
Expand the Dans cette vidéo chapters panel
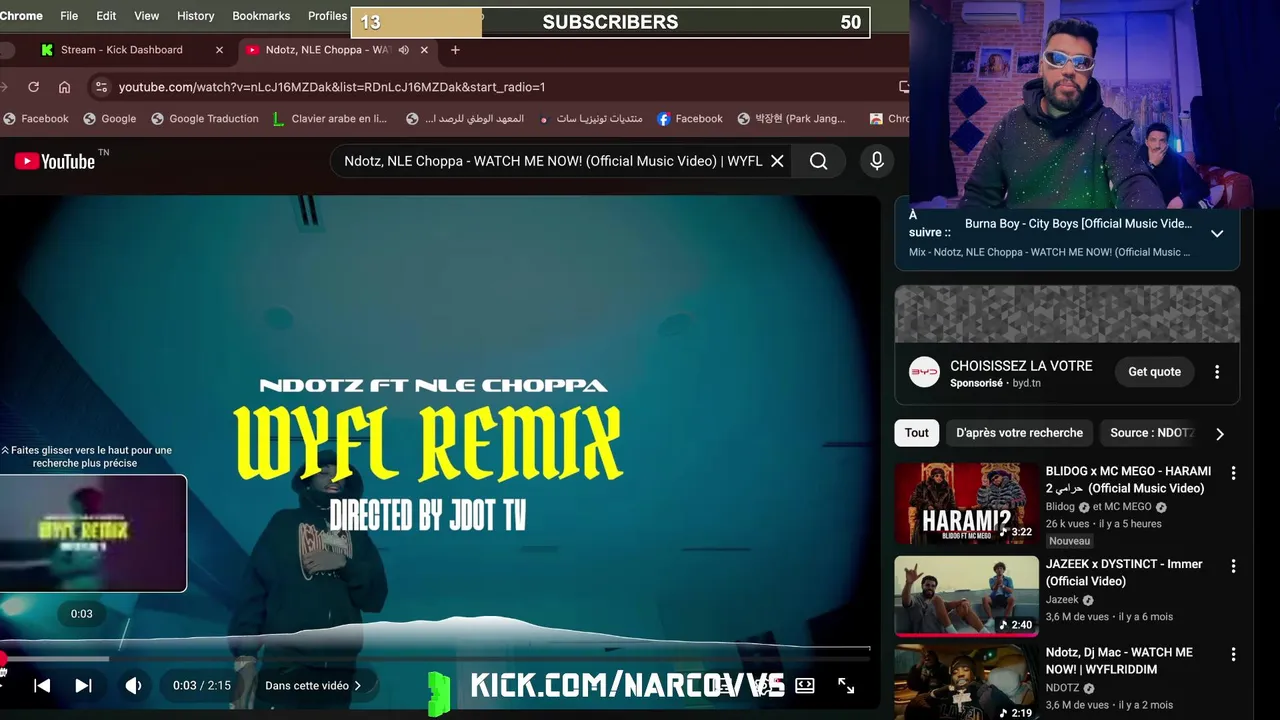click(x=313, y=685)
